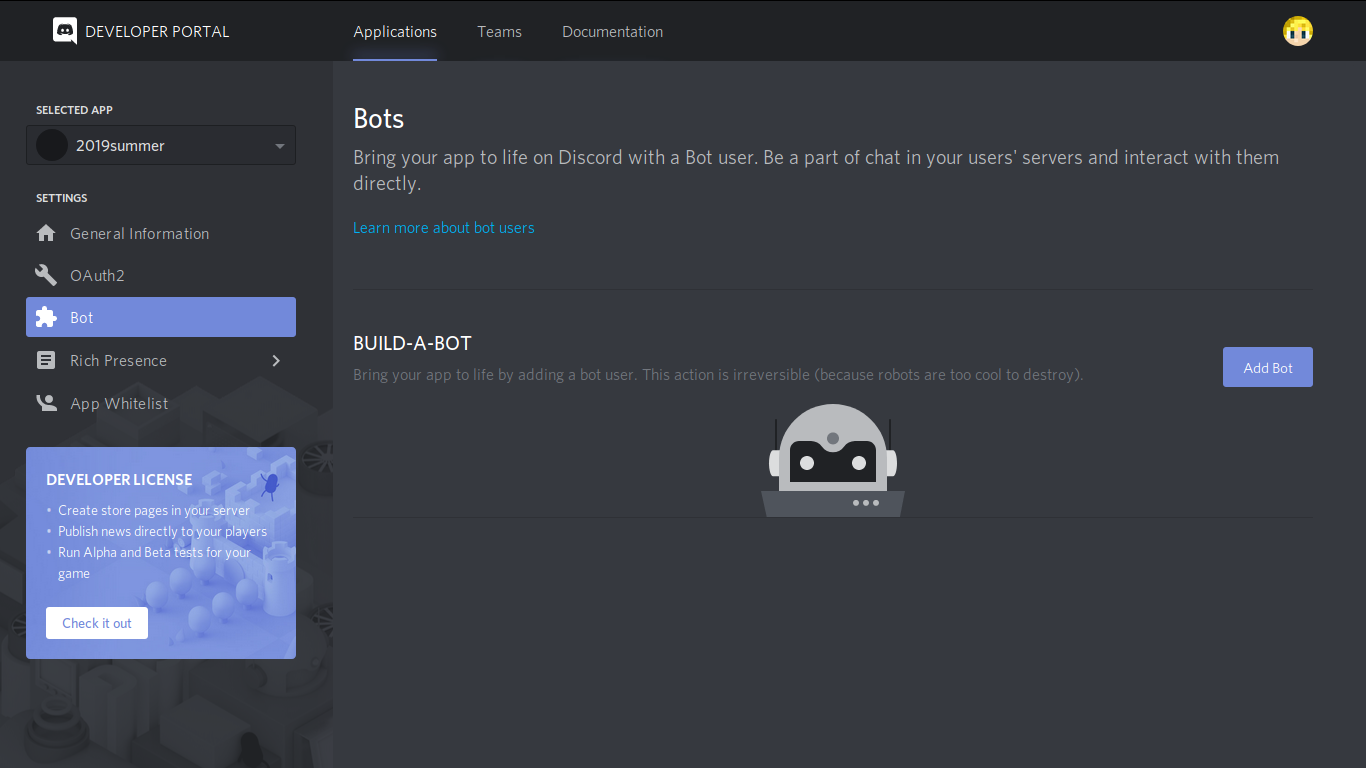The width and height of the screenshot is (1366, 768).
Task: Open App Whitelist settings
Action: click(x=161, y=403)
